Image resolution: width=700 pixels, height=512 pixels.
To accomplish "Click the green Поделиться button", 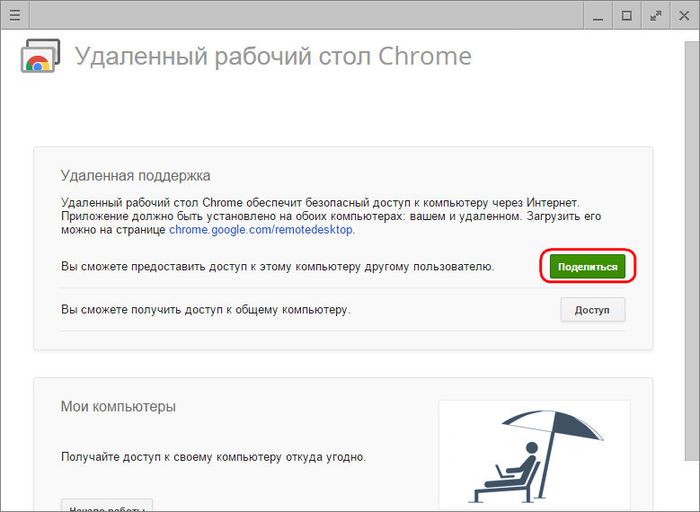I will point(587,266).
